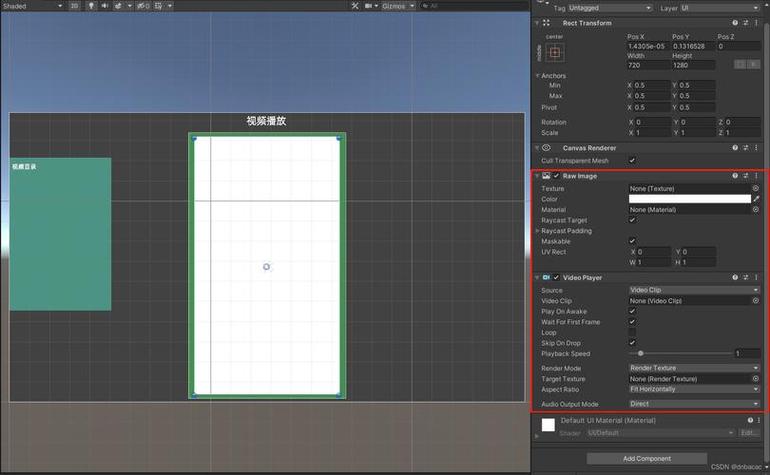The height and width of the screenshot is (475, 770).
Task: Open Raw Image help icon
Action: [735, 175]
